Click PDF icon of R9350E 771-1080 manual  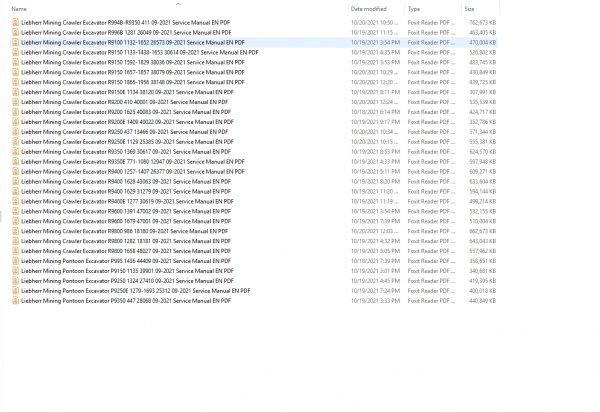point(15,162)
